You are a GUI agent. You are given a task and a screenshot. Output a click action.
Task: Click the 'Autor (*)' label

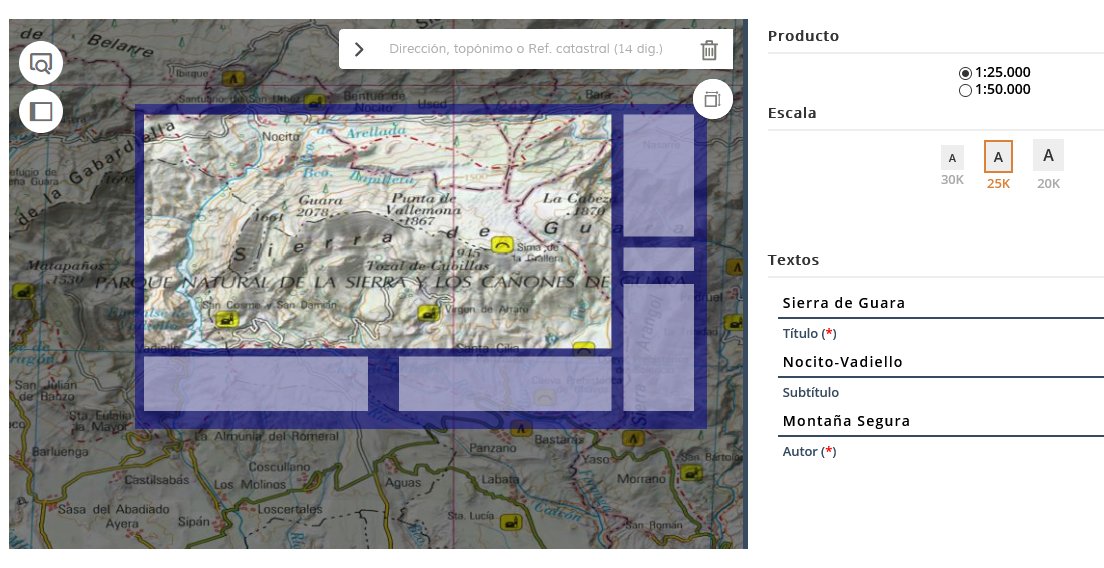[x=810, y=452]
